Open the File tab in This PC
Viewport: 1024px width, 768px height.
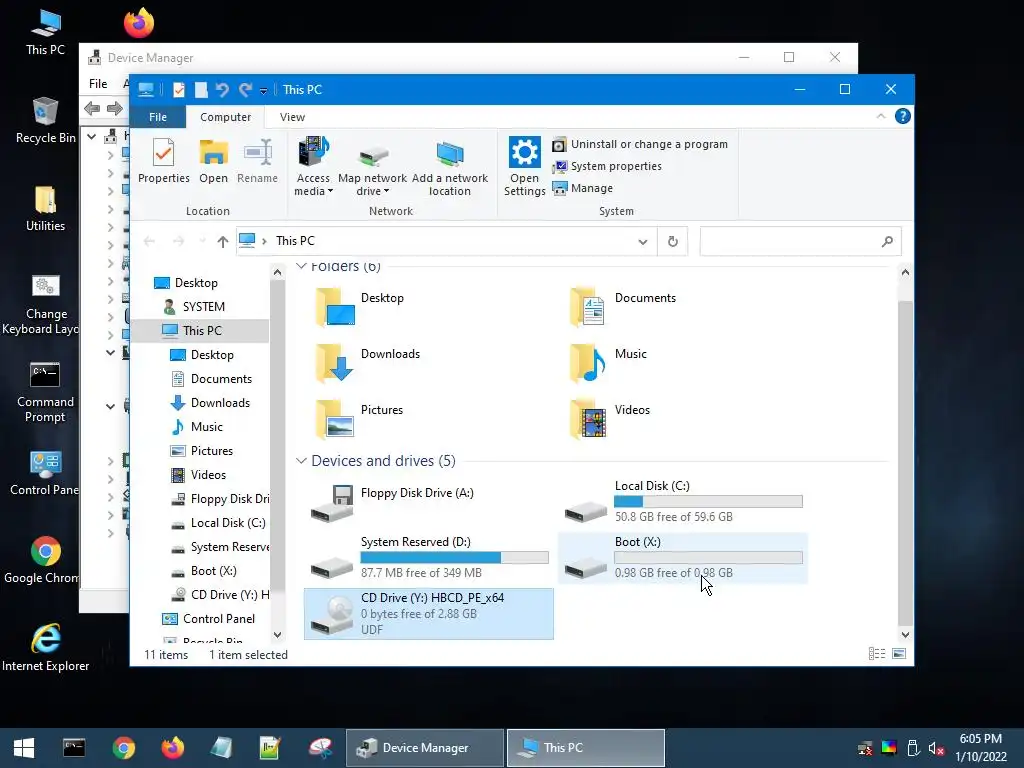click(x=158, y=117)
